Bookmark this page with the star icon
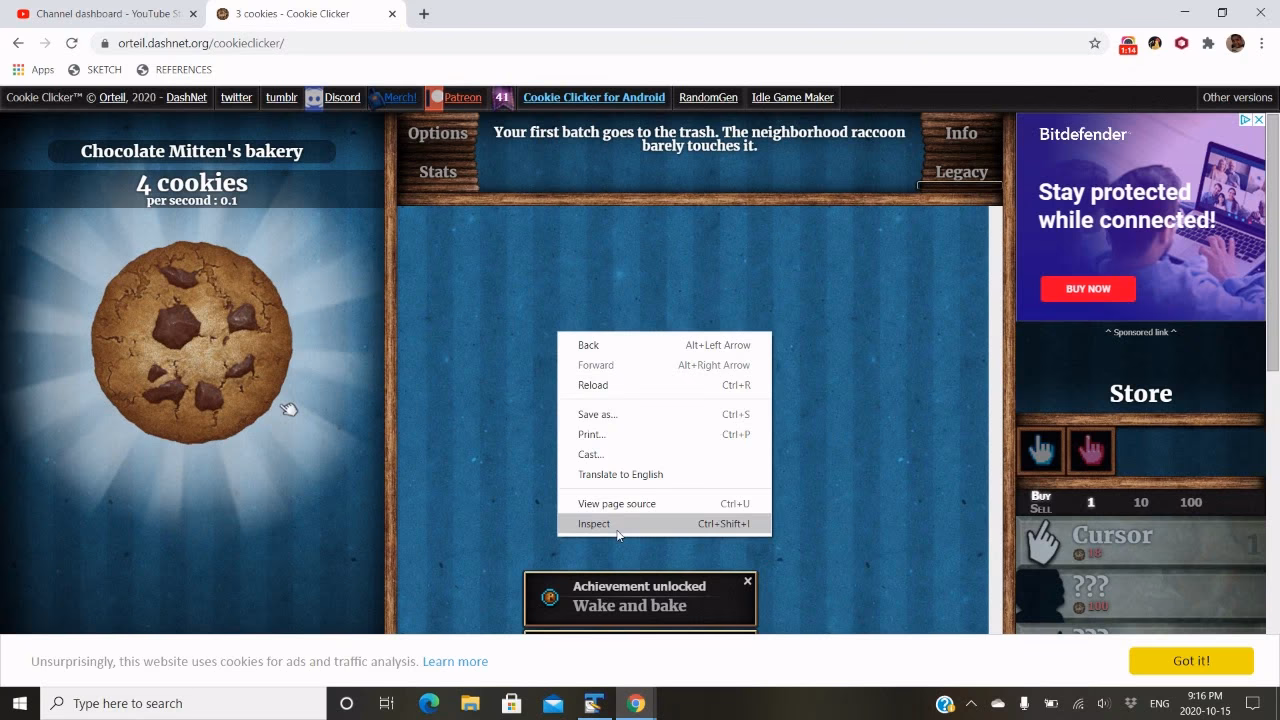Screen dimensions: 1280x720 point(1095,43)
